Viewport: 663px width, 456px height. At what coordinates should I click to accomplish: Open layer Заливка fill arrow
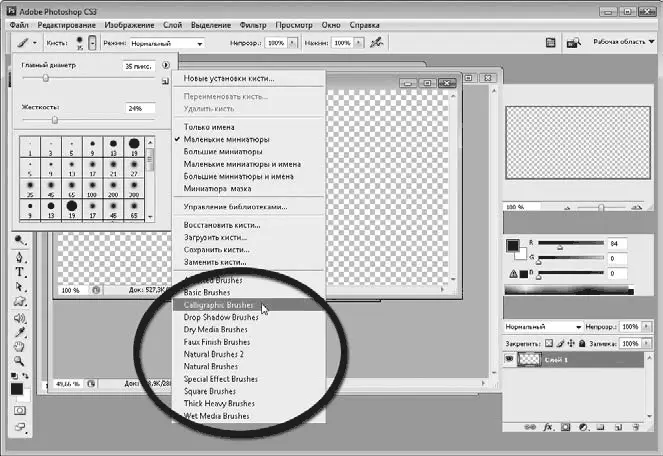(646, 343)
